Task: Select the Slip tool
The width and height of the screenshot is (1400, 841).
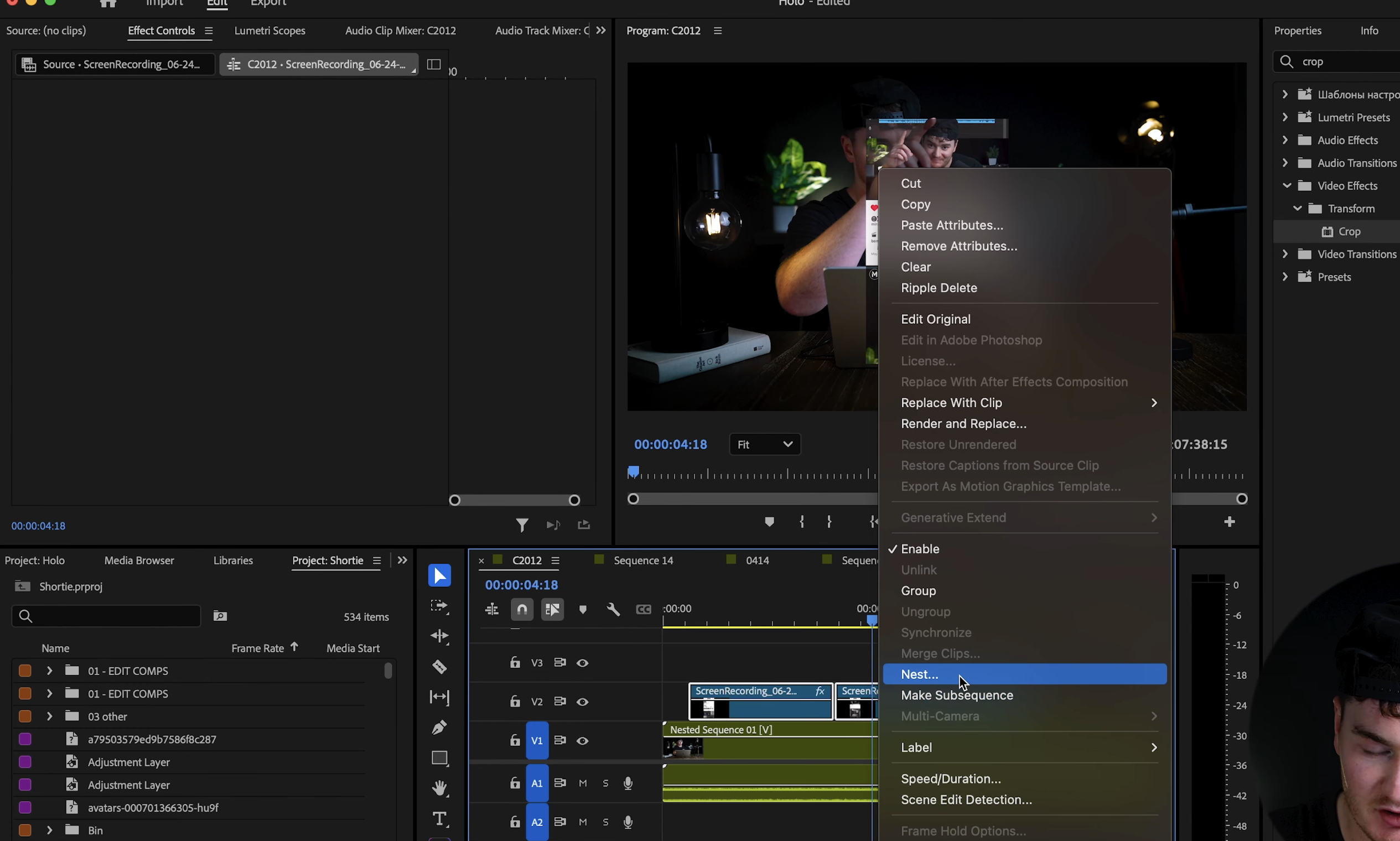Action: click(x=439, y=697)
